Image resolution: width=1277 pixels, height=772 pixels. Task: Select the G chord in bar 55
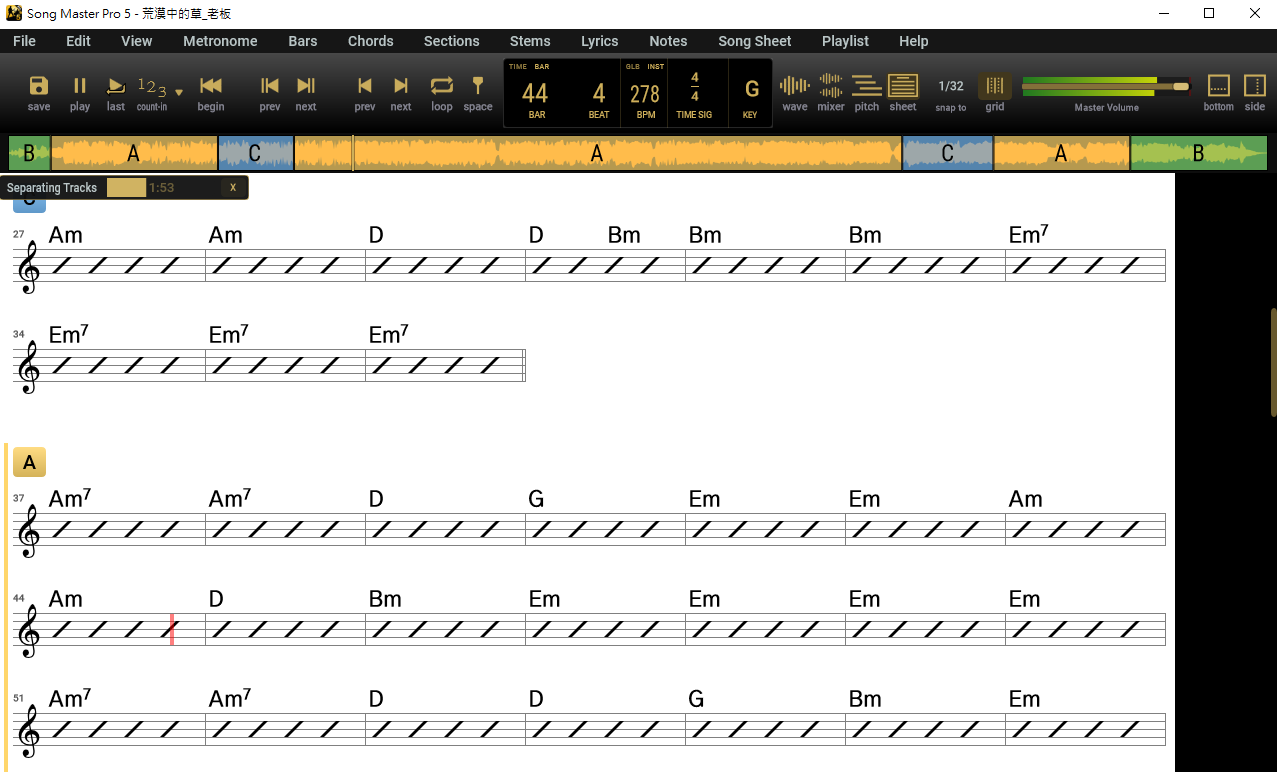point(696,699)
